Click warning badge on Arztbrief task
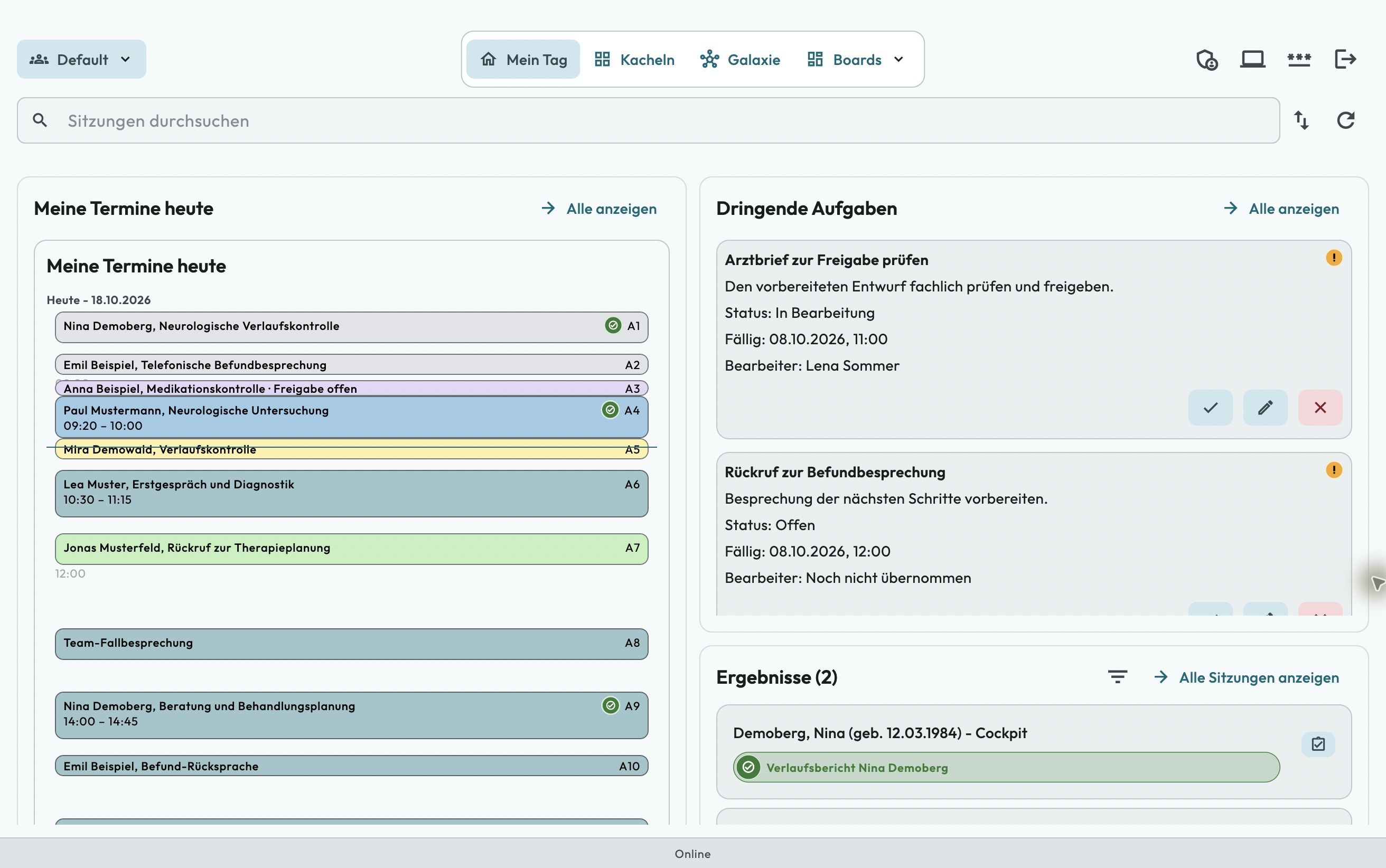The width and height of the screenshot is (1386, 868). point(1334,258)
